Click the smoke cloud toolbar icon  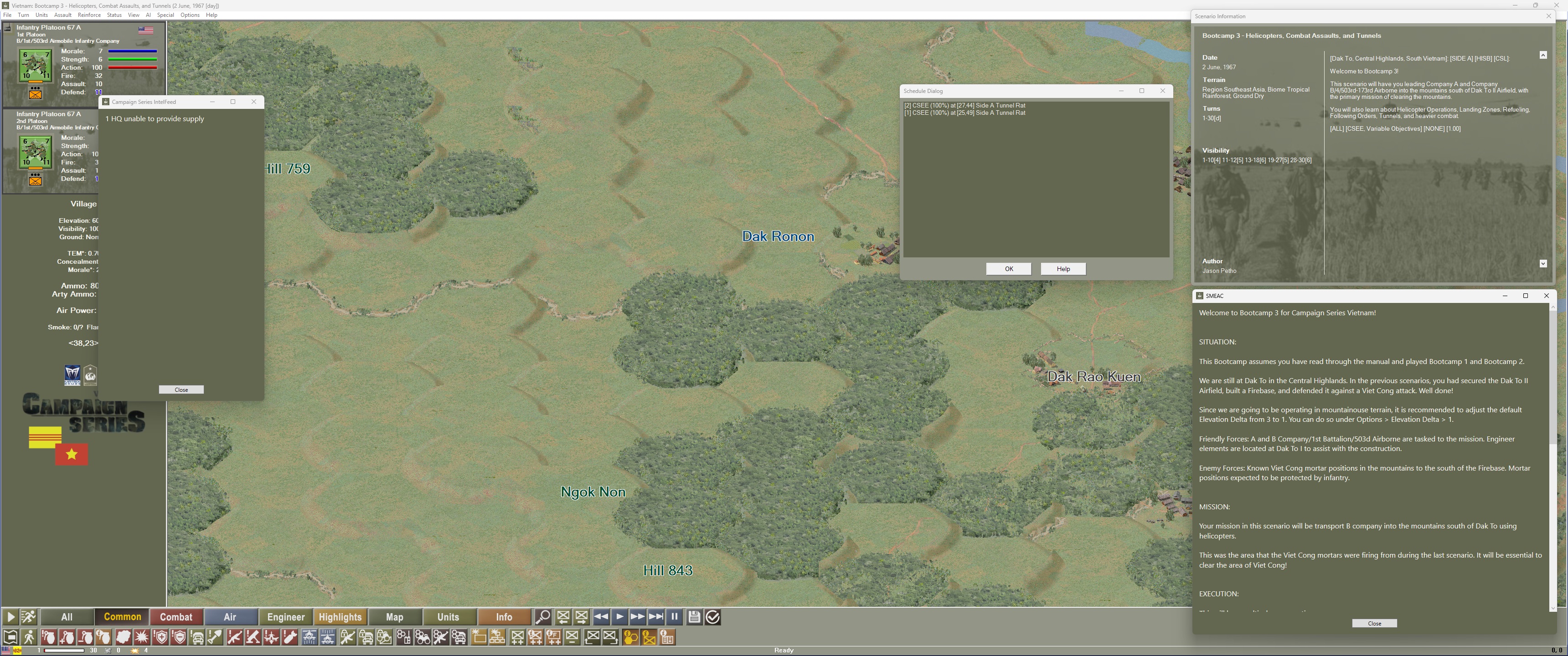coord(123,637)
